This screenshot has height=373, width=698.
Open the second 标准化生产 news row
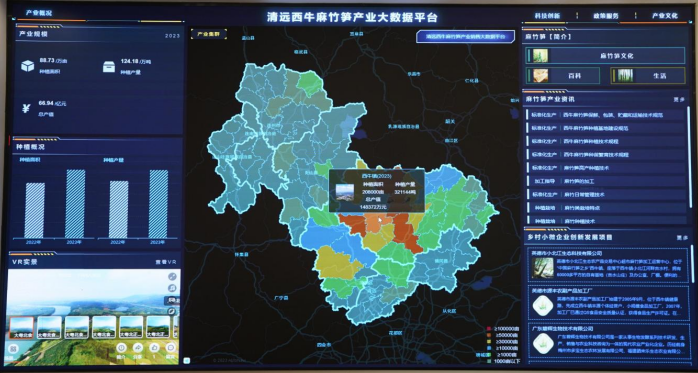(x=605, y=128)
